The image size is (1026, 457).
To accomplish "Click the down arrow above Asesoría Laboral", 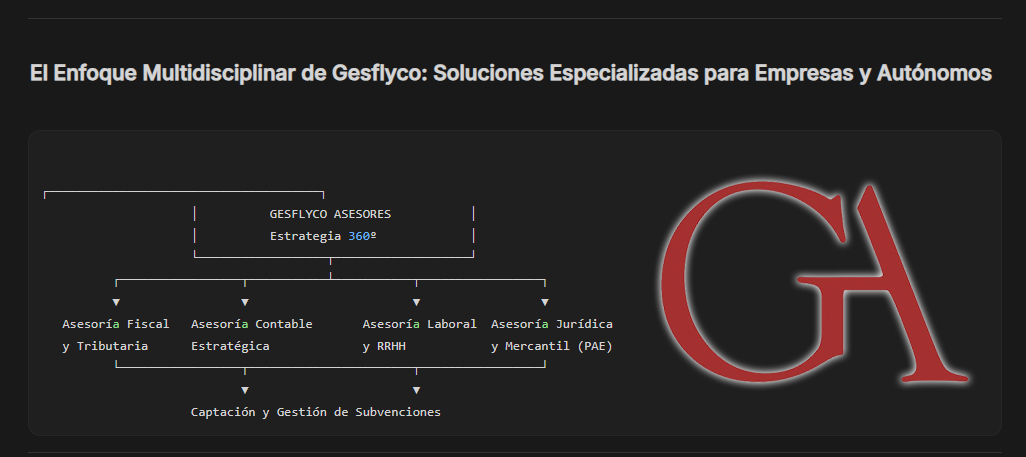I will coord(416,302).
